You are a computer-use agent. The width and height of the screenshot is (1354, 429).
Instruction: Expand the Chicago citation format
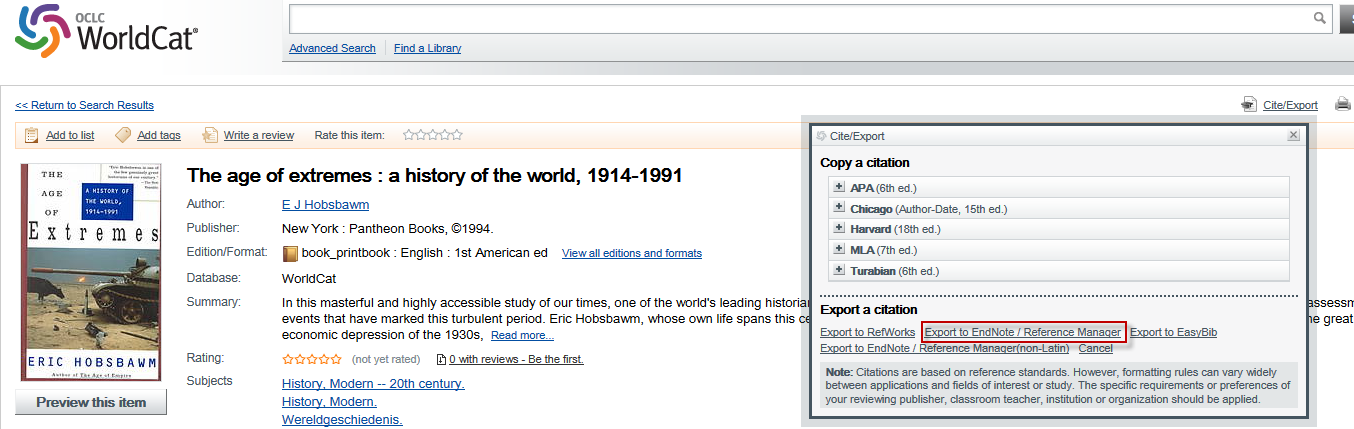(838, 209)
